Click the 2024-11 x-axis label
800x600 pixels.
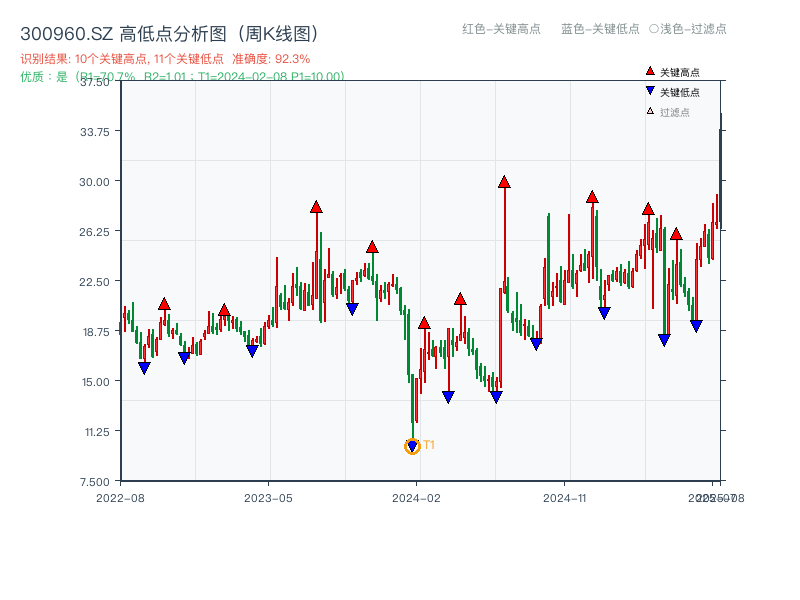click(x=565, y=498)
